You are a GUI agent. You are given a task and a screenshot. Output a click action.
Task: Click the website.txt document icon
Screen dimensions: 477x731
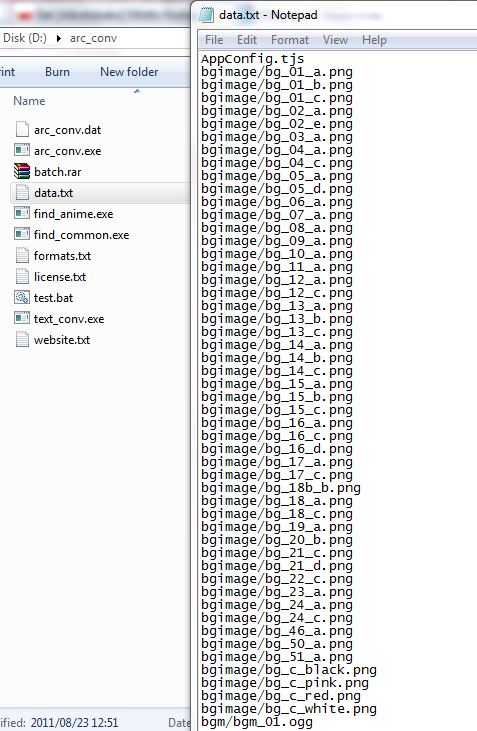pyautogui.click(x=22, y=339)
